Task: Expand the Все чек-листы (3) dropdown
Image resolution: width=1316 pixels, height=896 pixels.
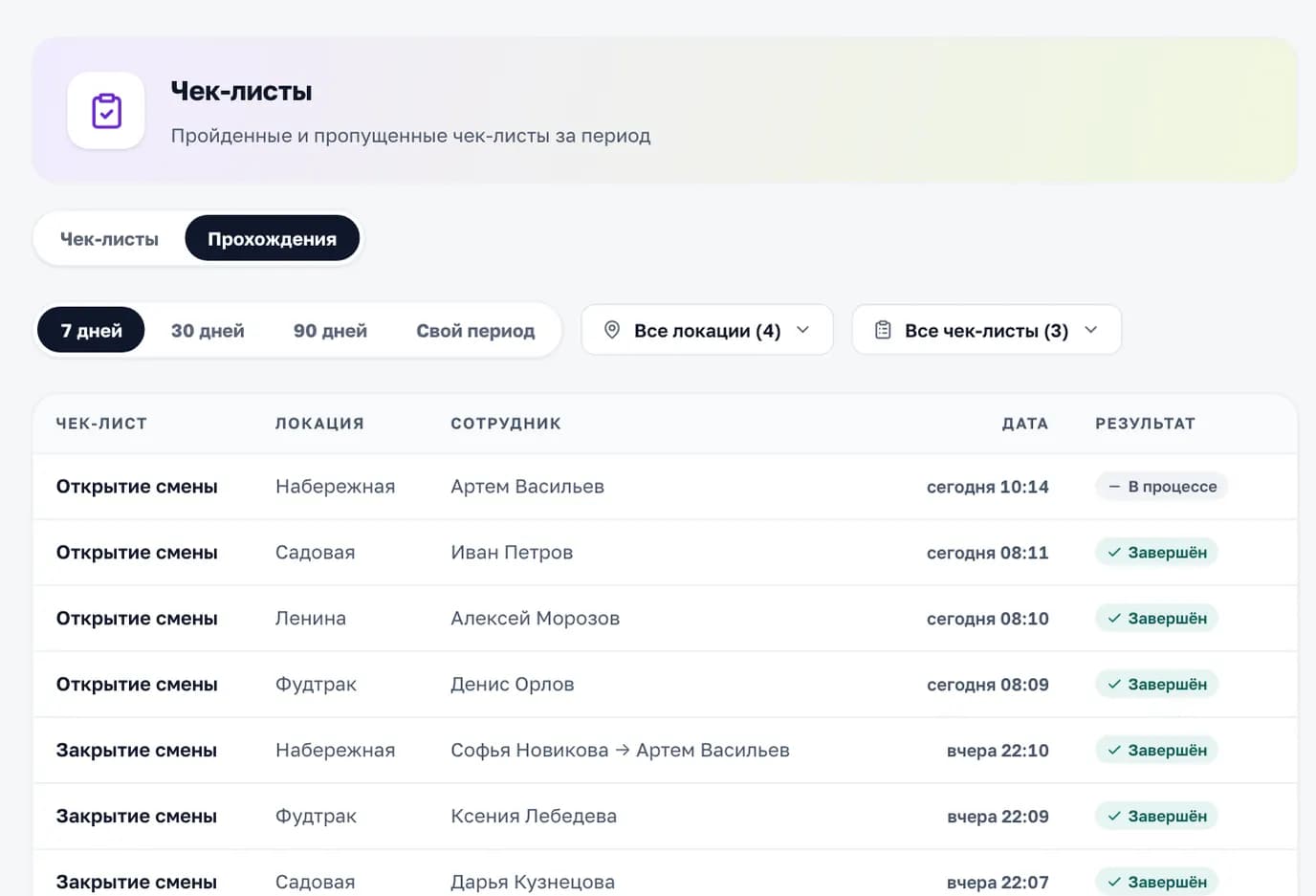Action: click(986, 330)
